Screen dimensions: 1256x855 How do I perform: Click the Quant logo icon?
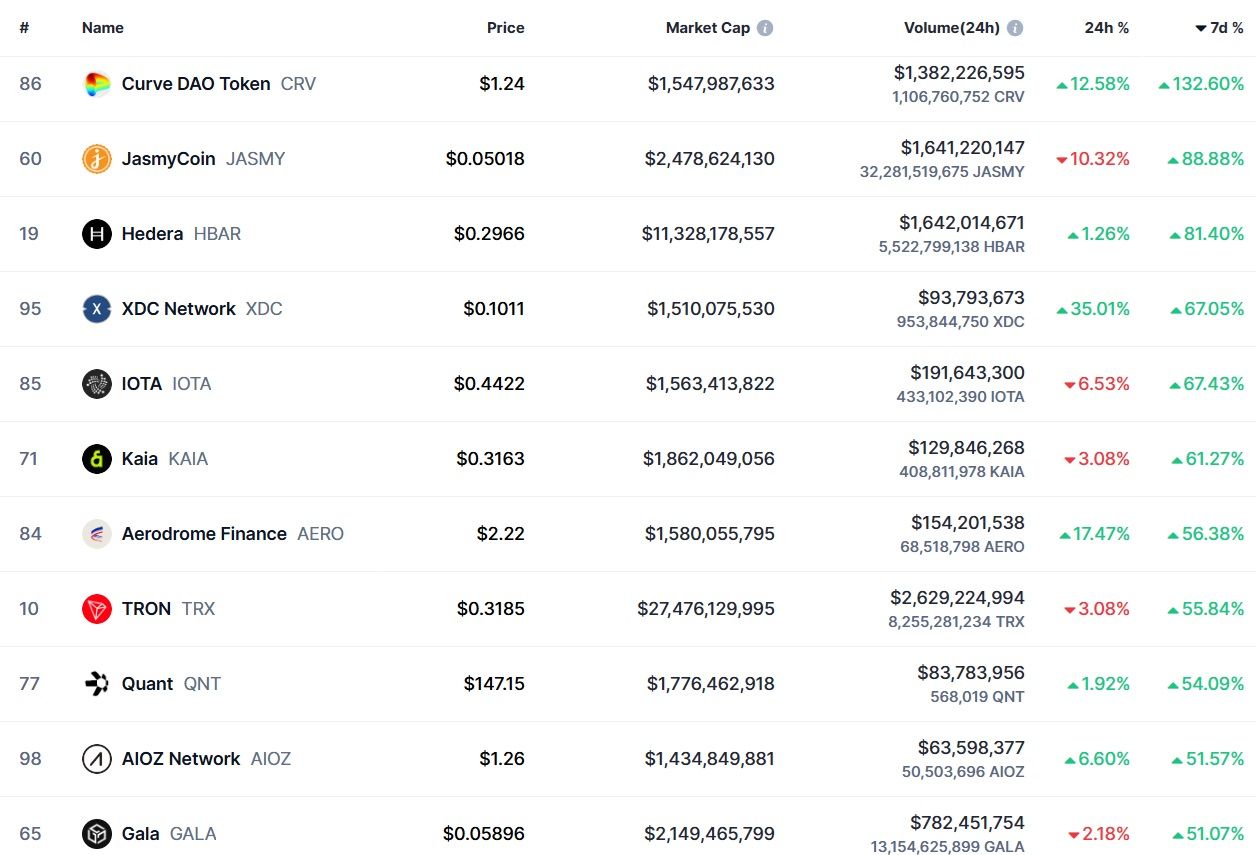pos(97,684)
